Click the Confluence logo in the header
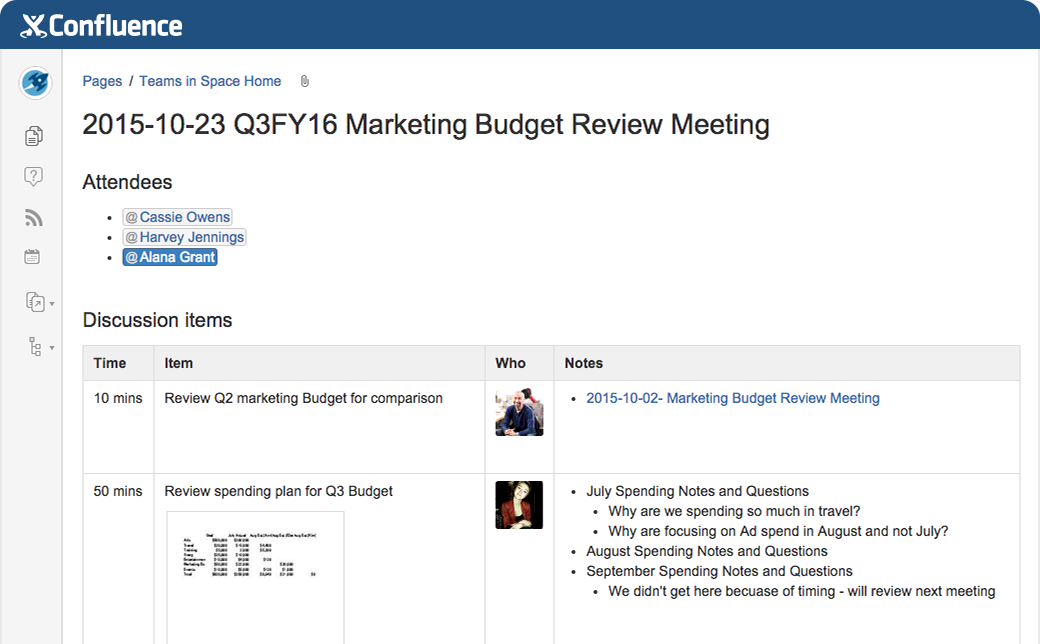The height and width of the screenshot is (644, 1040). (x=102, y=25)
